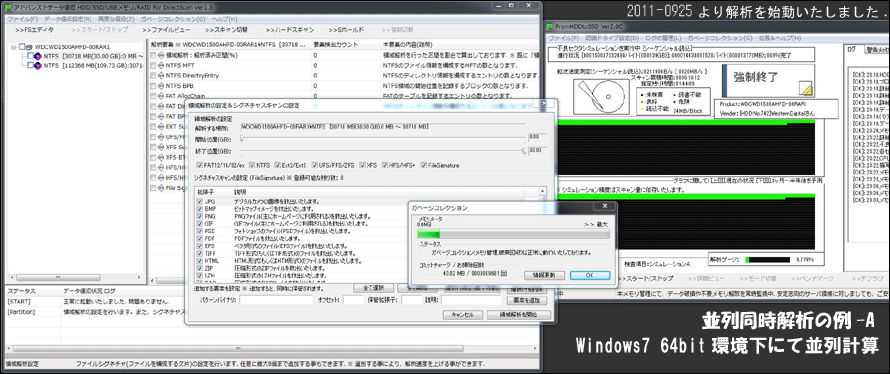
Task: Click the NTFS 30718 MB partition icon
Action: (x=39, y=56)
